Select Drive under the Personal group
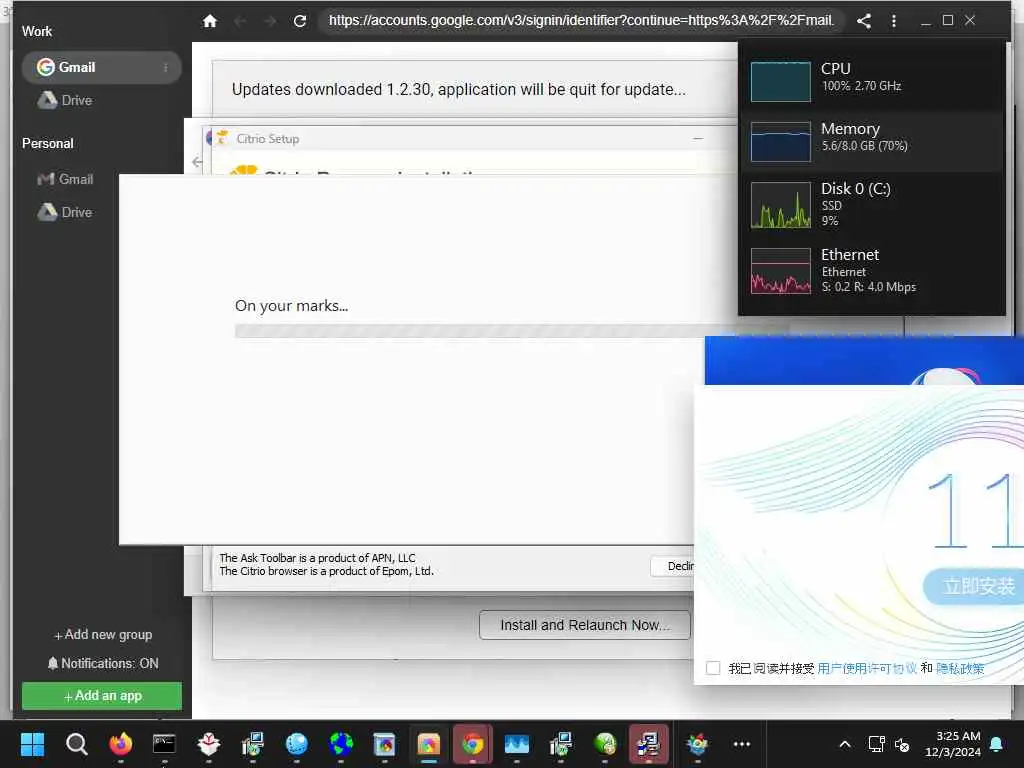 [65, 212]
